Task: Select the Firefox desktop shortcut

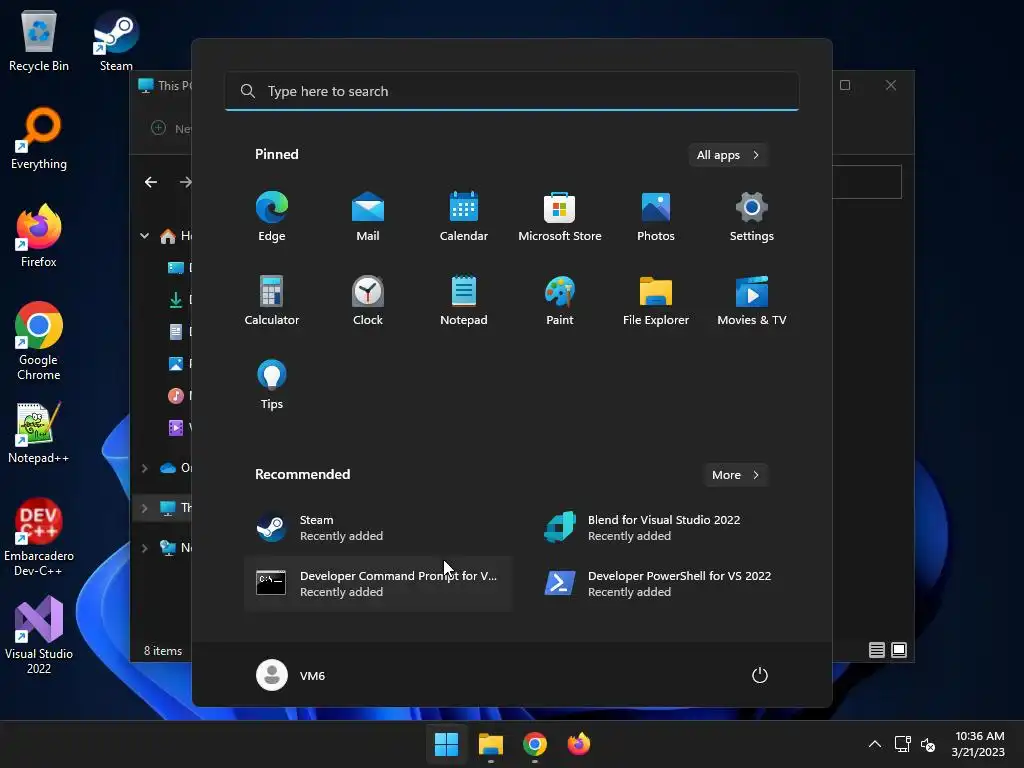Action: click(x=39, y=236)
